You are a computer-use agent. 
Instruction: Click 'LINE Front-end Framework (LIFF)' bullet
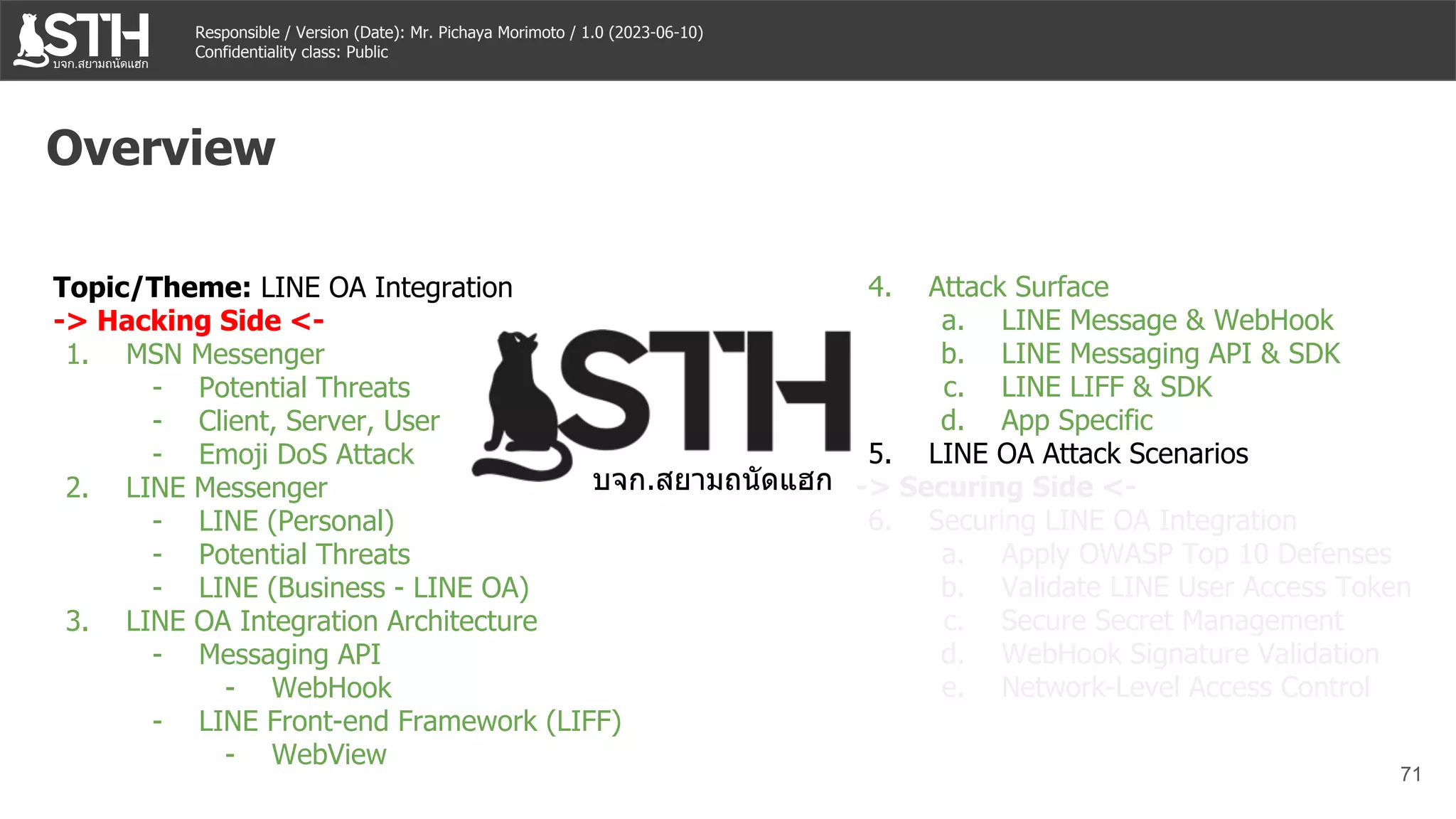410,722
